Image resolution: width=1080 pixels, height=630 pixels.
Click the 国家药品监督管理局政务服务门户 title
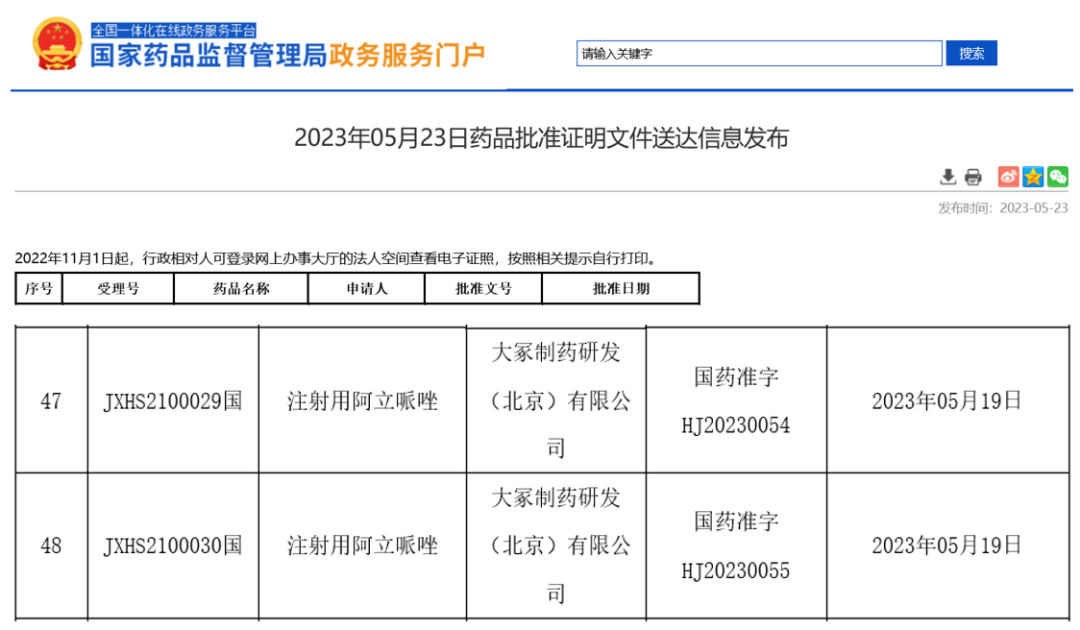tap(288, 56)
